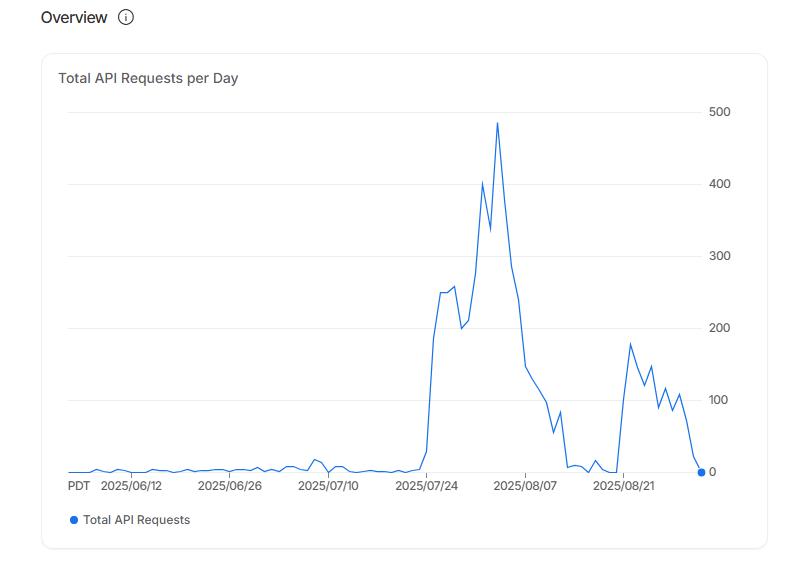Click the 500 label on the y-axis
The width and height of the screenshot is (785, 567).
point(720,112)
